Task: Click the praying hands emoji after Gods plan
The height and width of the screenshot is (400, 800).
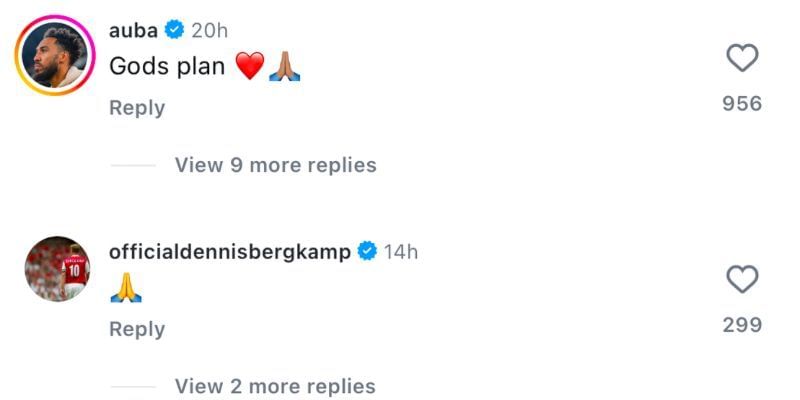Action: coord(285,67)
